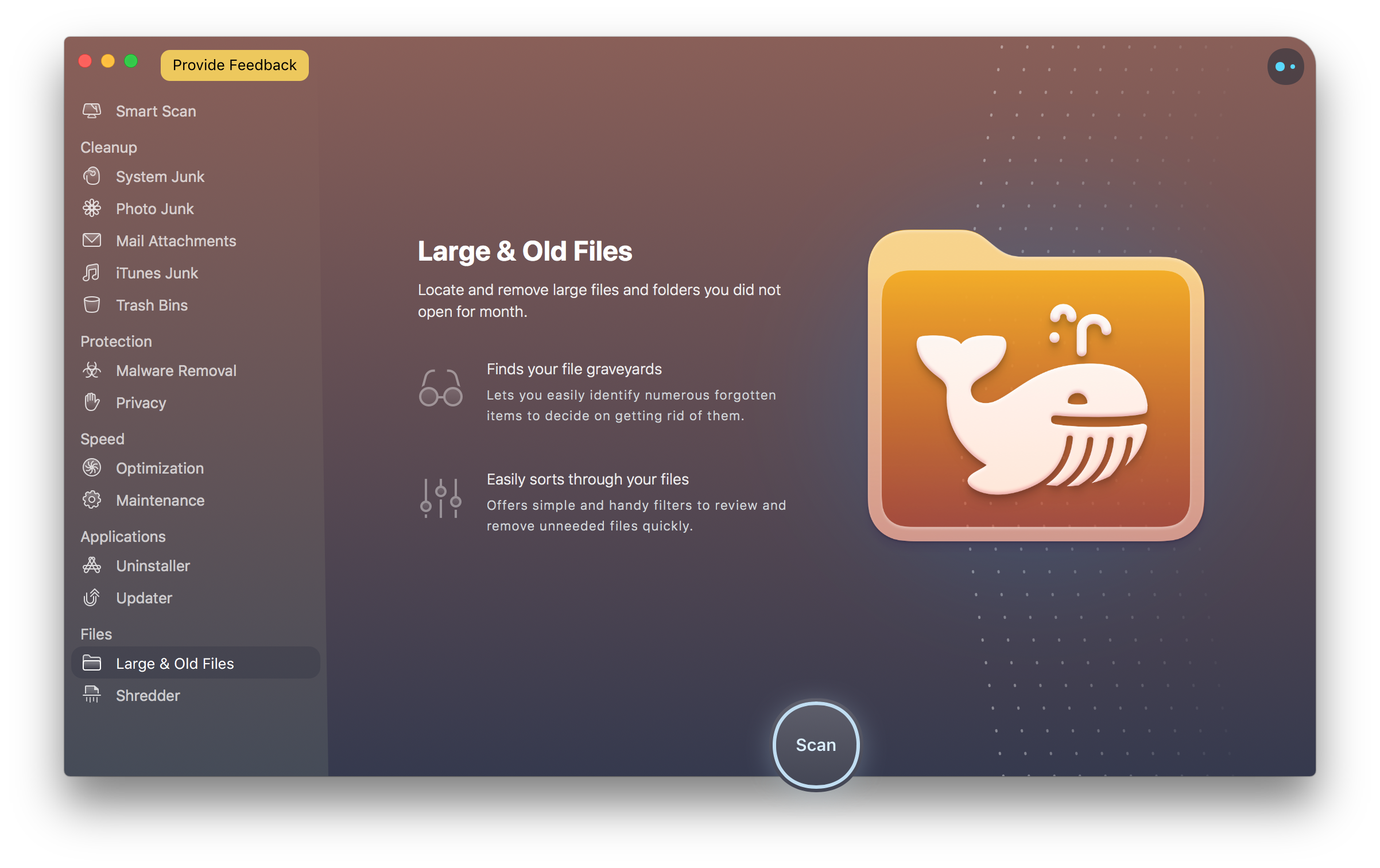Open Malware Removal protection tool
This screenshot has width=1380, height=868.
(176, 370)
